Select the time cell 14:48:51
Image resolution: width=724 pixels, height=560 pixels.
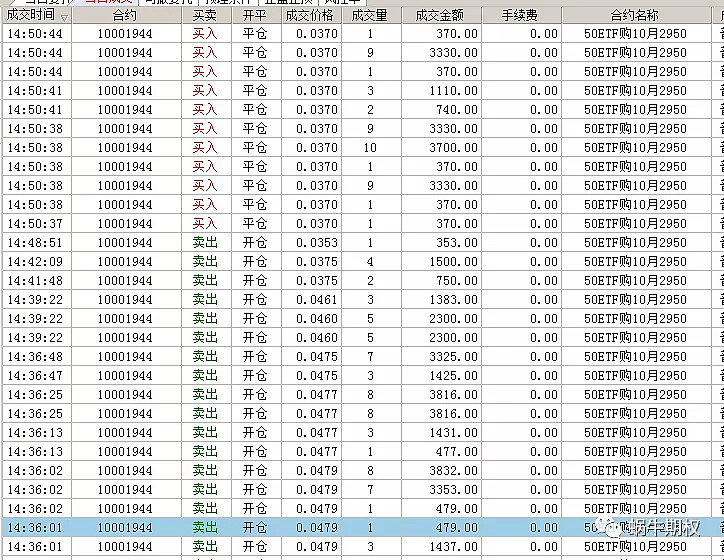(x=35, y=243)
